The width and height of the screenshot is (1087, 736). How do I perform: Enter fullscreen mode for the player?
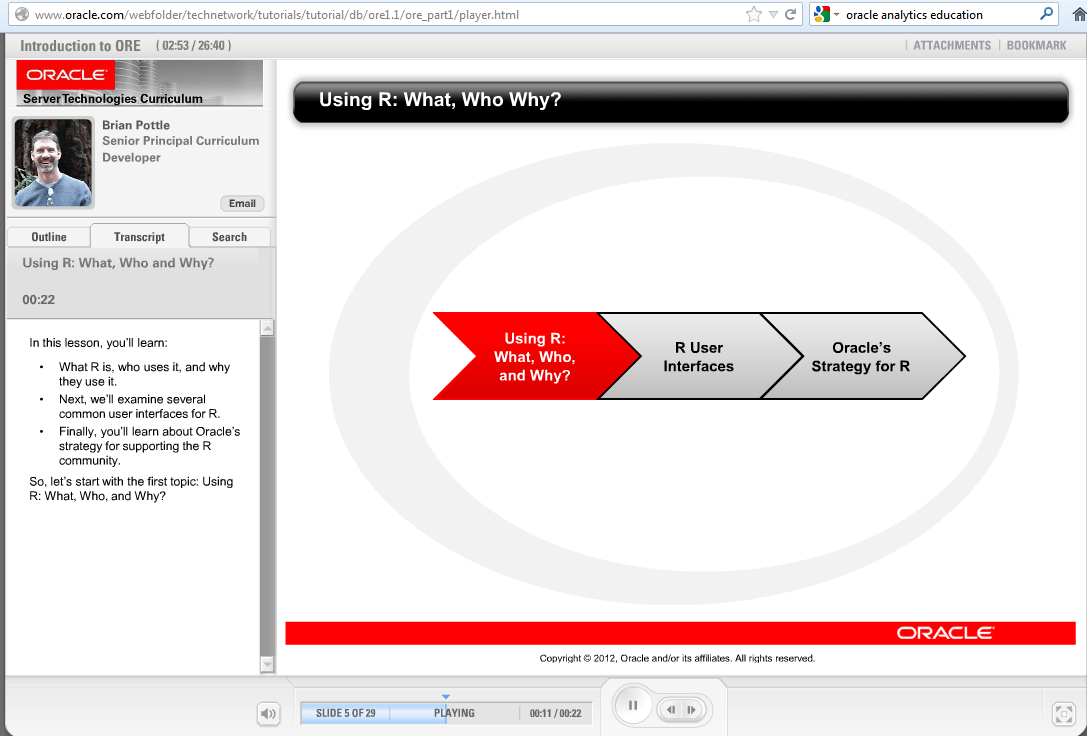pyautogui.click(x=1063, y=713)
